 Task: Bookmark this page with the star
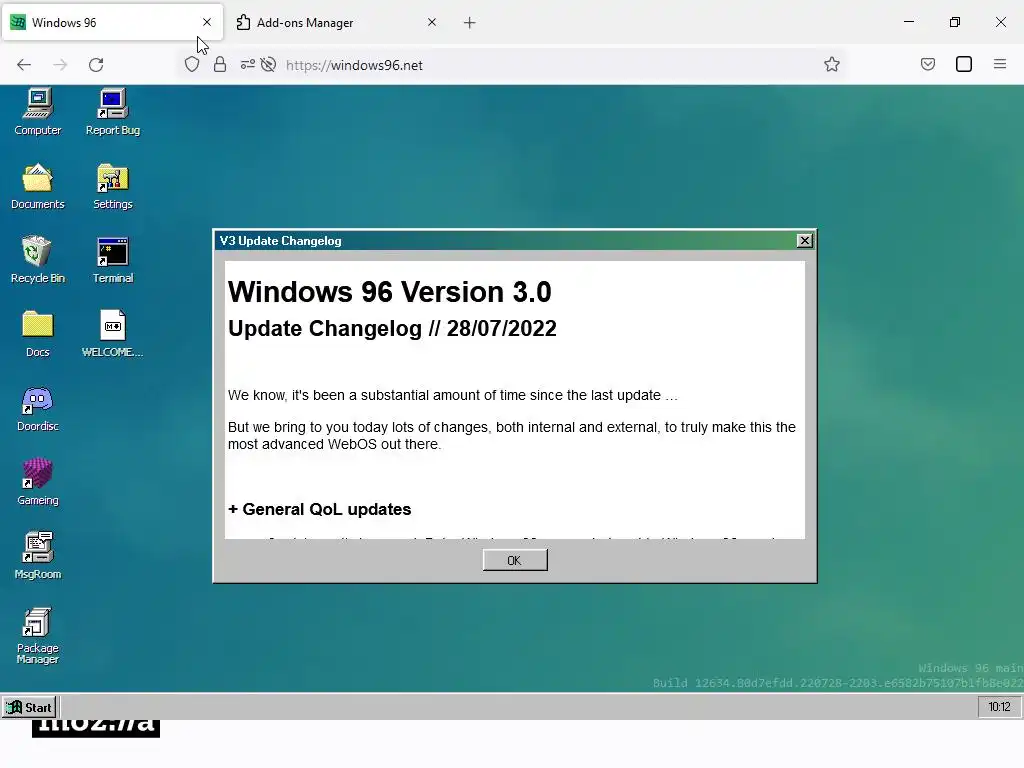pos(831,64)
